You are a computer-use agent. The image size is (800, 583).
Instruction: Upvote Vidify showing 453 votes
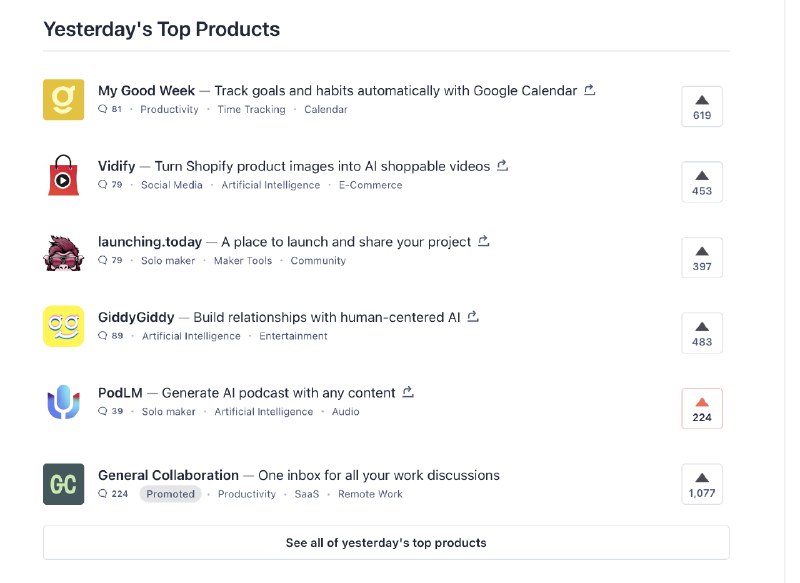coord(702,182)
